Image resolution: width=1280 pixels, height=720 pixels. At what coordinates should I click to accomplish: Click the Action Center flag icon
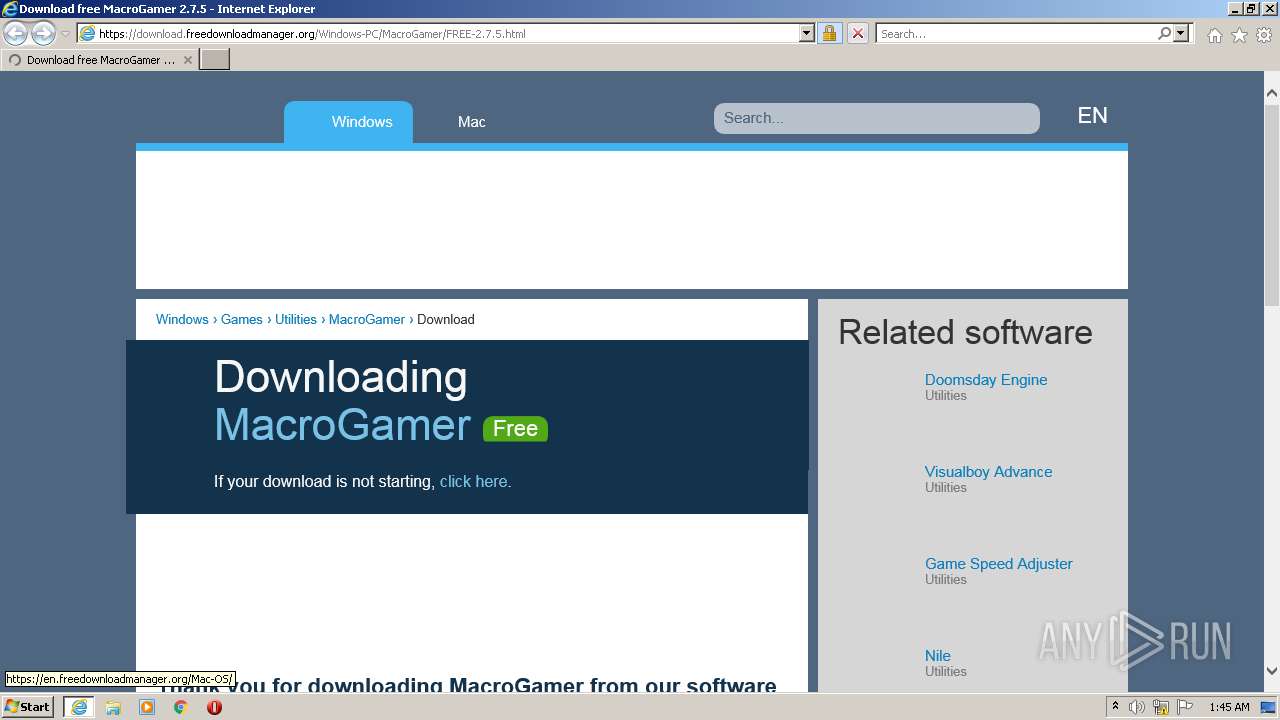click(x=1185, y=707)
